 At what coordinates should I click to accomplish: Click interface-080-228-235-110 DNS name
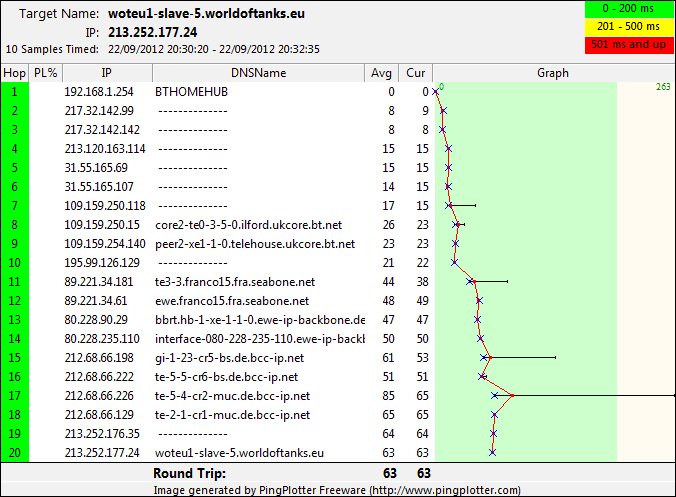pos(260,339)
